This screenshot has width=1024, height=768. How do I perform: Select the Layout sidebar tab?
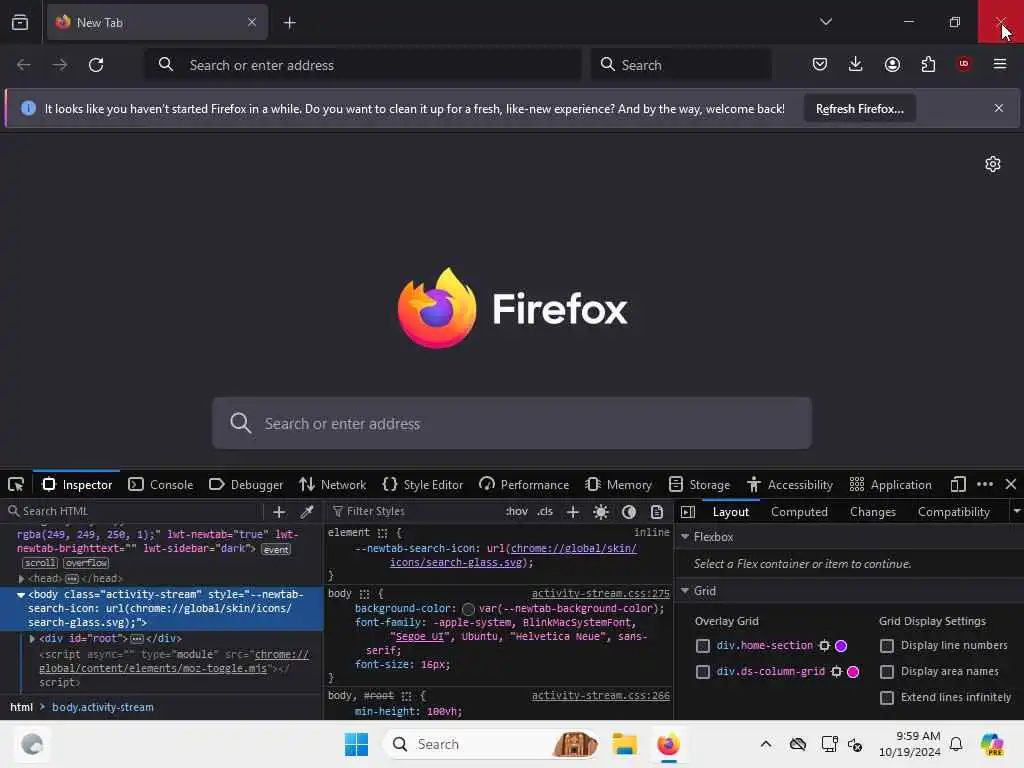[x=731, y=512]
